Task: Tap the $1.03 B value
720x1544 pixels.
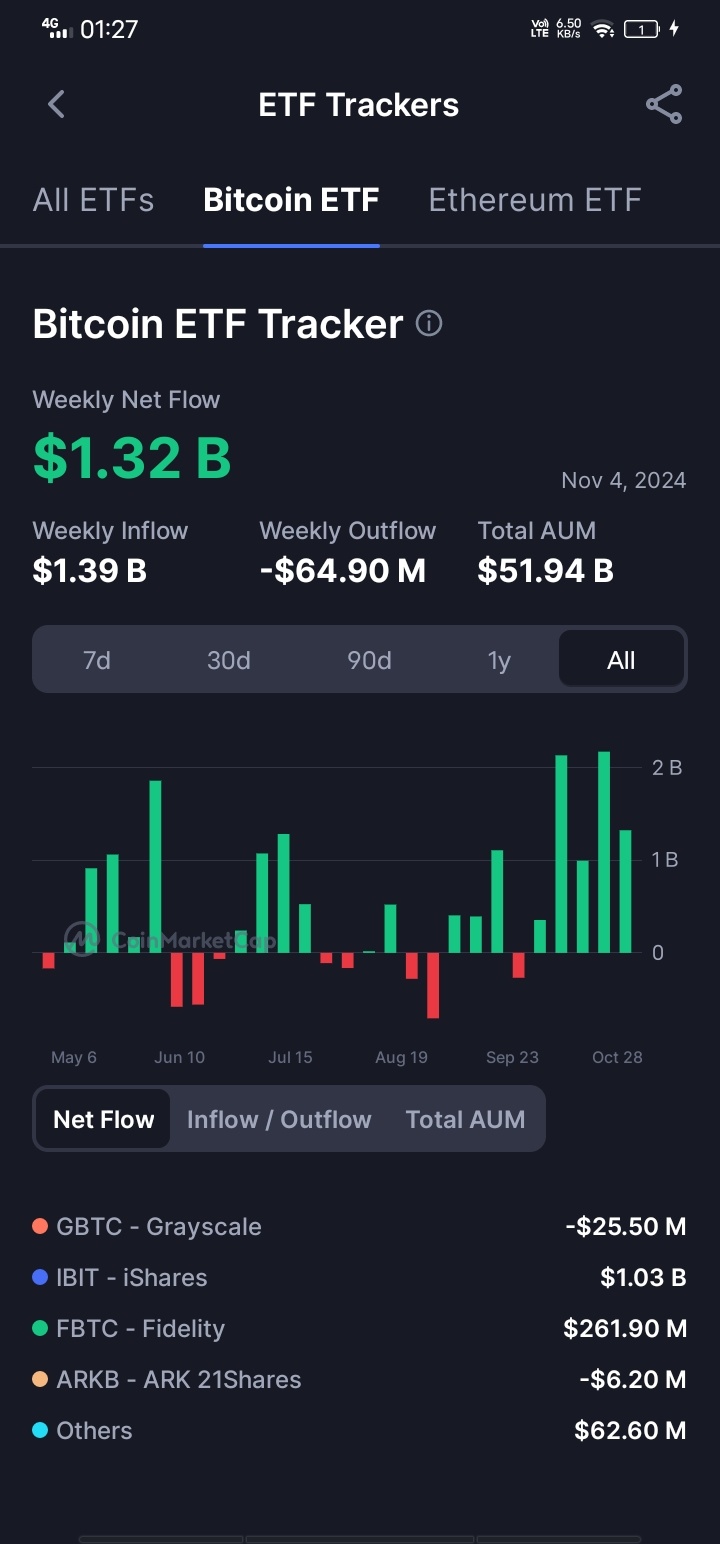Action: (643, 1278)
